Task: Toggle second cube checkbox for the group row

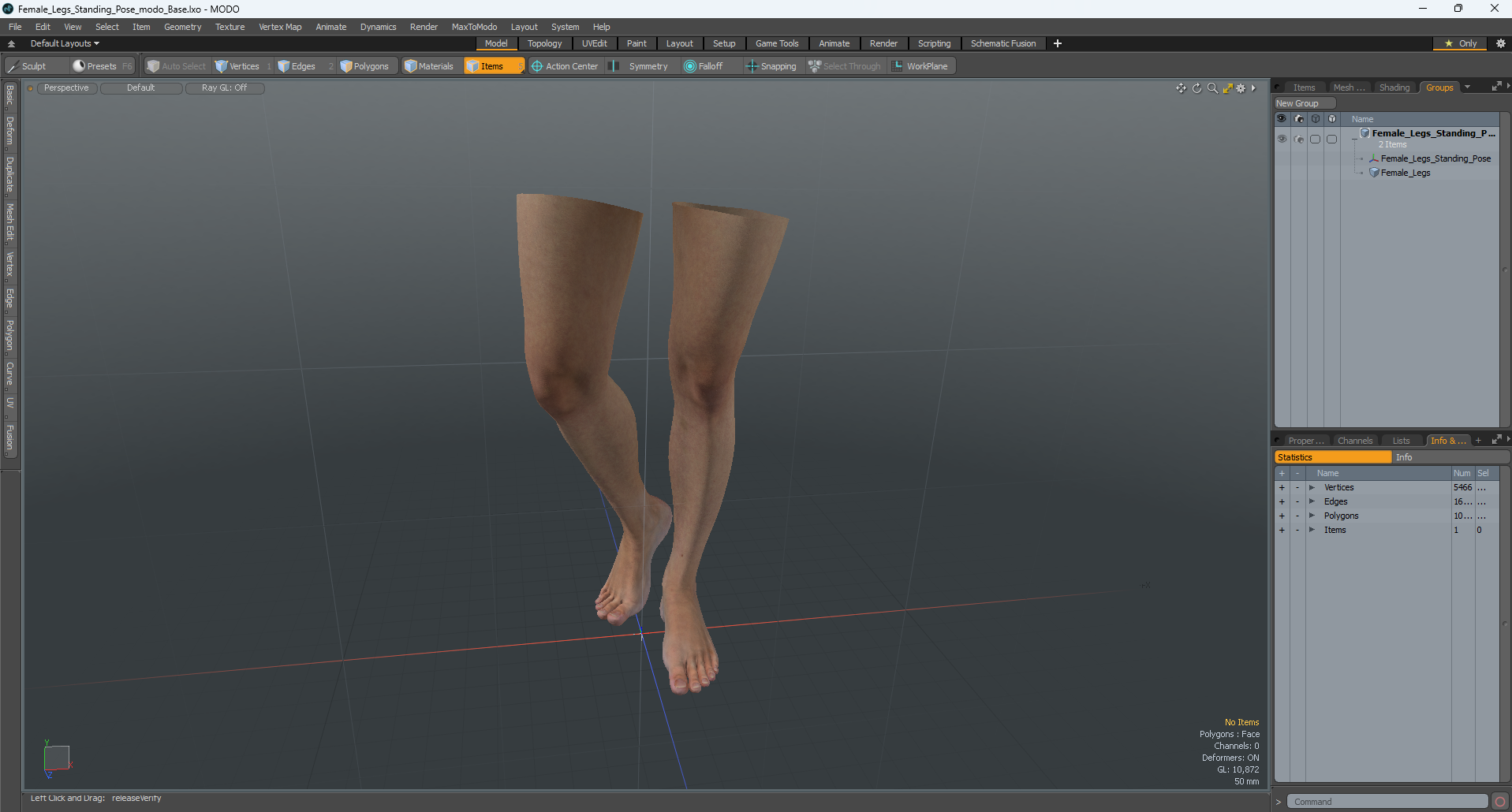Action: (x=1331, y=139)
